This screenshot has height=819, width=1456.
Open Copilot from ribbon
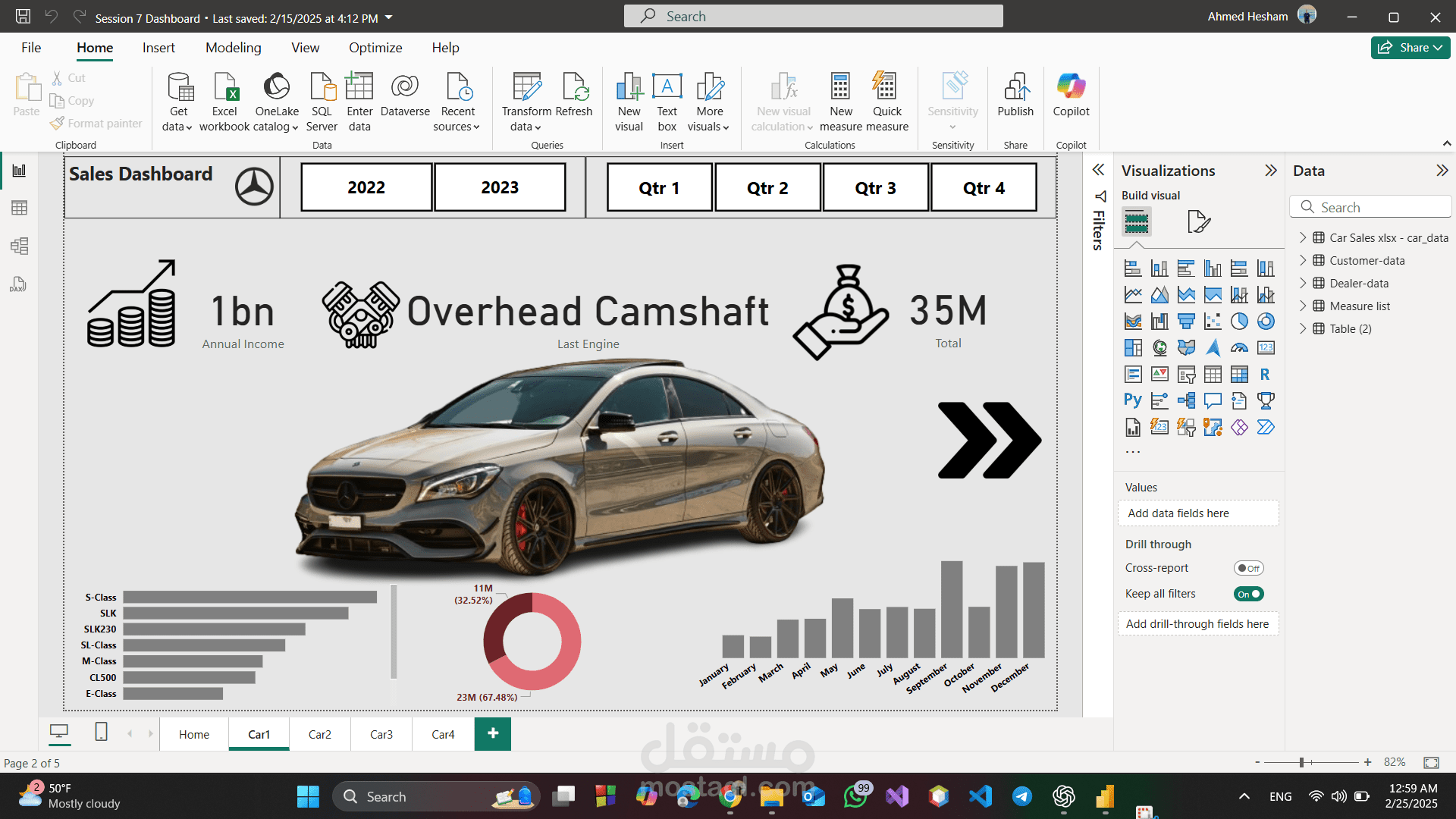(1071, 96)
